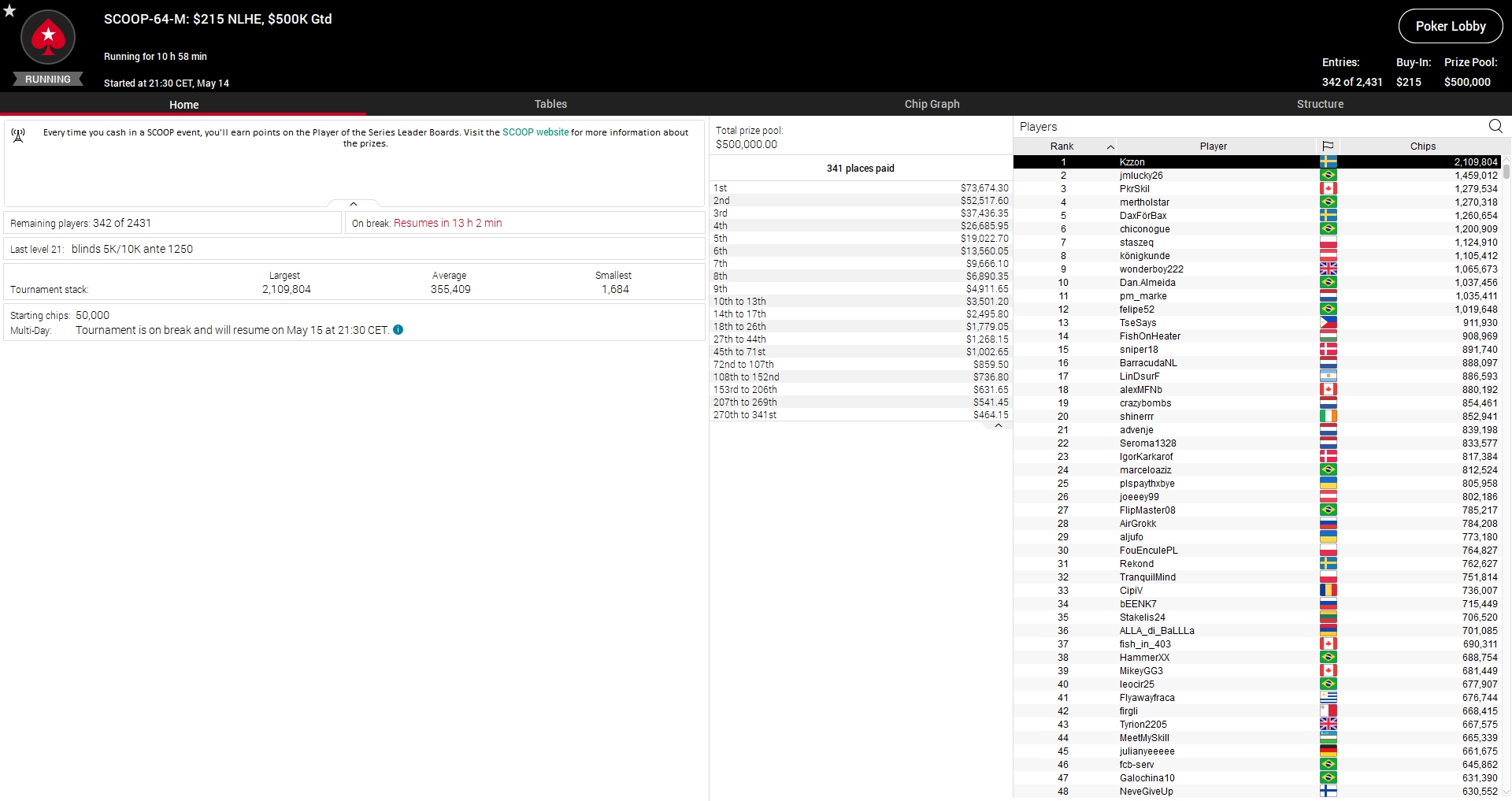Select player FishOnHeater in the list

point(1258,336)
